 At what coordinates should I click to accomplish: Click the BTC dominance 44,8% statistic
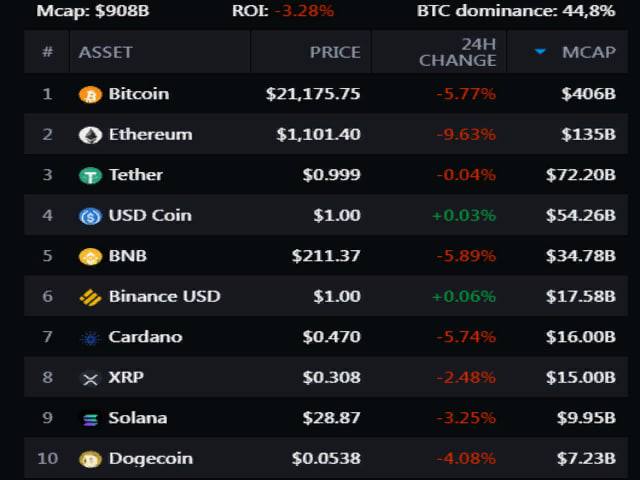coord(529,11)
